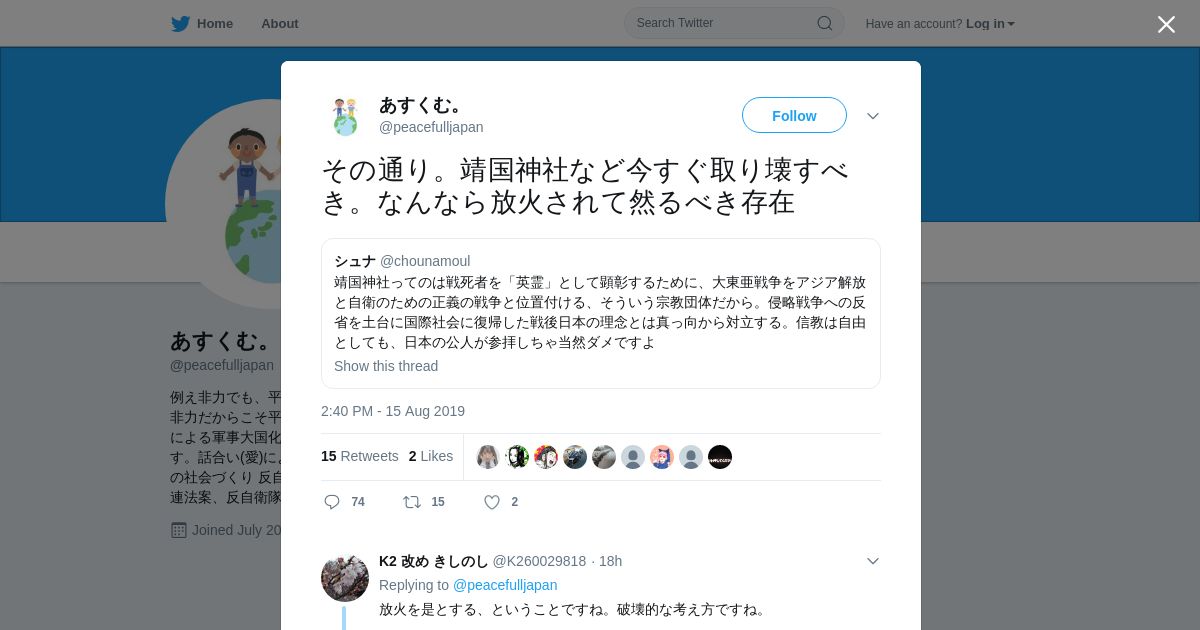1200x630 pixels.
Task: Like the tweet with the heart icon
Action: (x=492, y=502)
